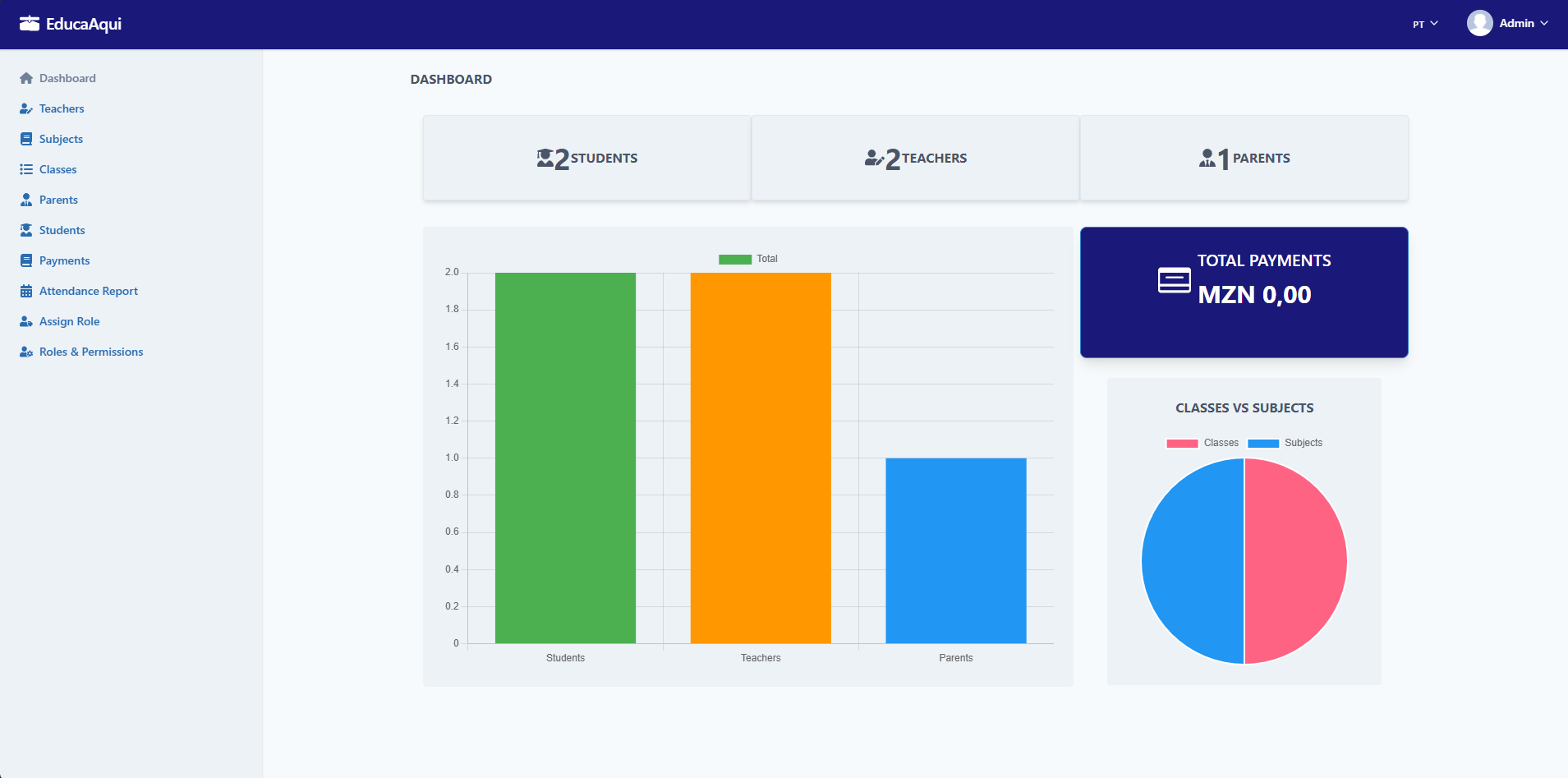Click the orange Teachers bar

click(x=761, y=458)
